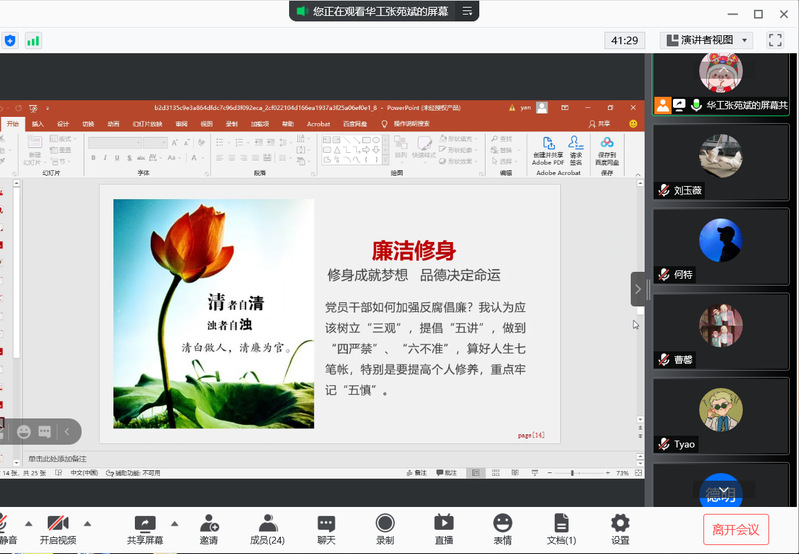Switch to PowerPoint 设计 tab

(x=63, y=124)
